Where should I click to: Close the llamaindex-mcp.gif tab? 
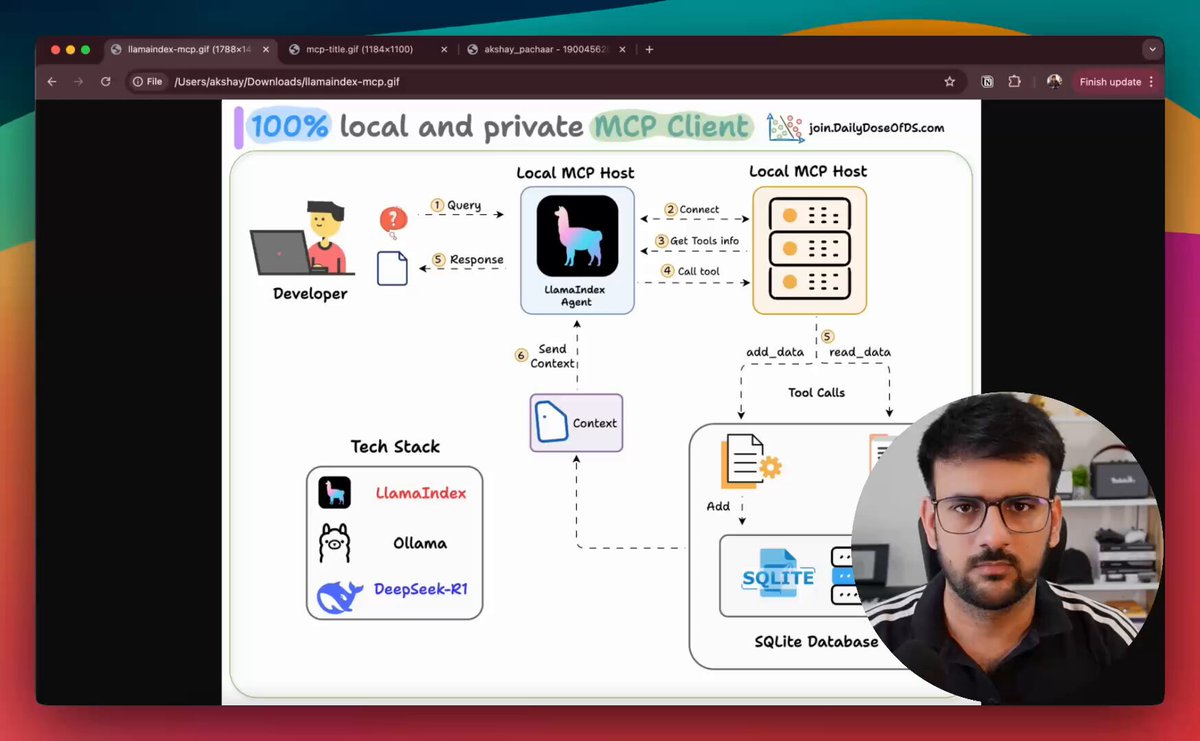click(x=265, y=49)
